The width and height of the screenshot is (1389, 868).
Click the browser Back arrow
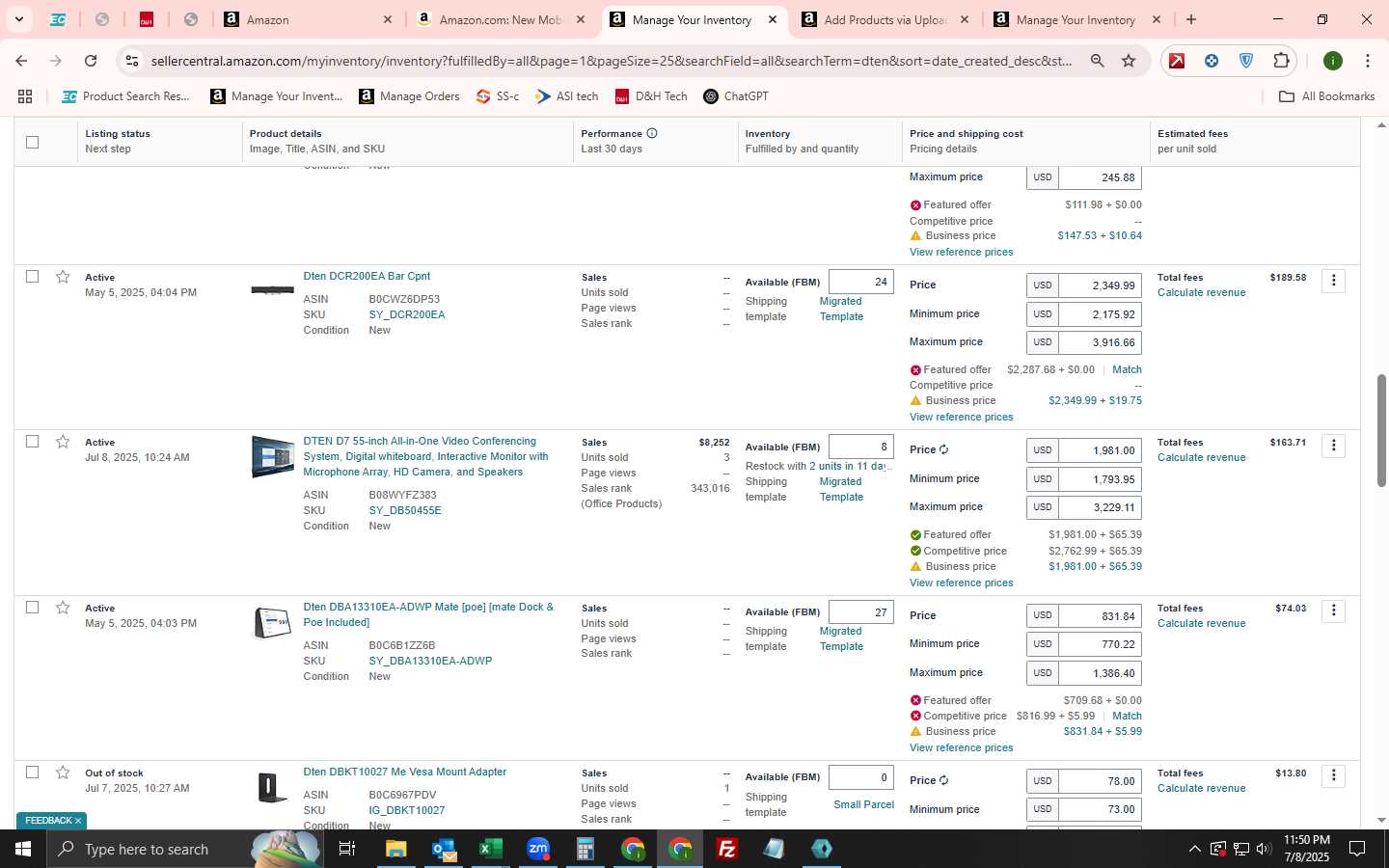(x=21, y=61)
